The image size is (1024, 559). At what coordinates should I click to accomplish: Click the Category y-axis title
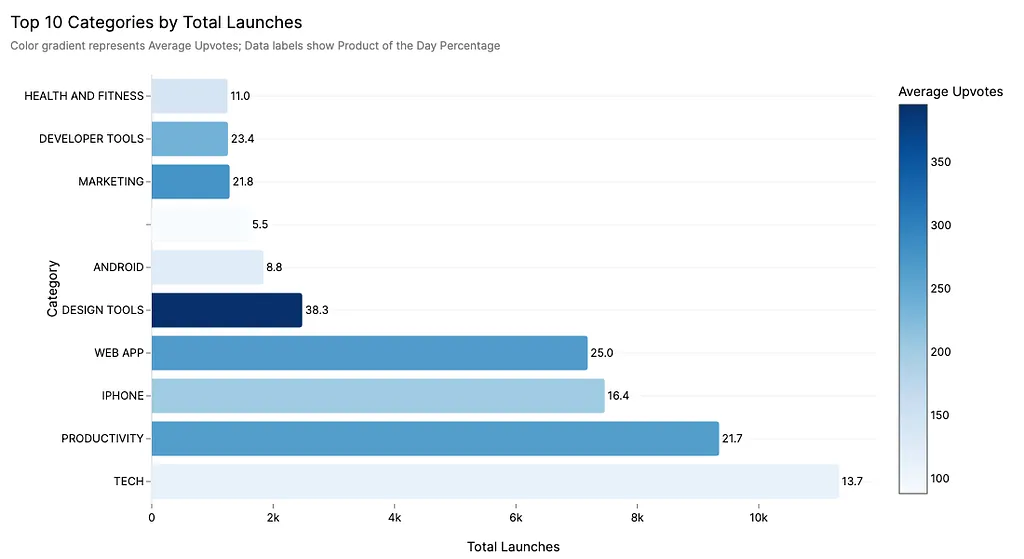coord(52,289)
